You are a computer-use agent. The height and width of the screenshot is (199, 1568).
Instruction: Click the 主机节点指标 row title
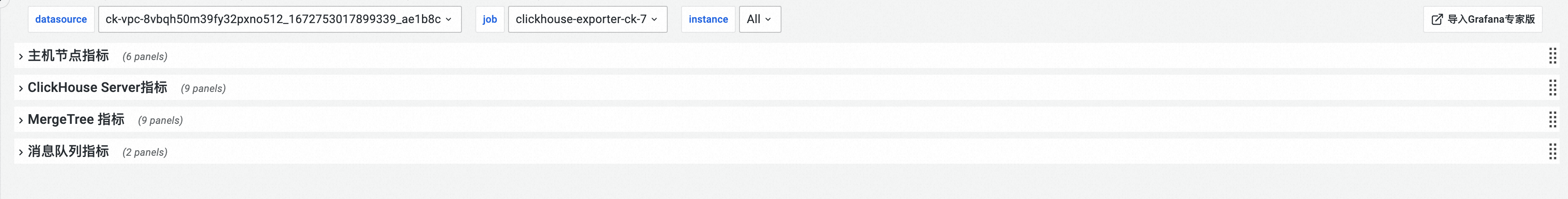(x=68, y=56)
